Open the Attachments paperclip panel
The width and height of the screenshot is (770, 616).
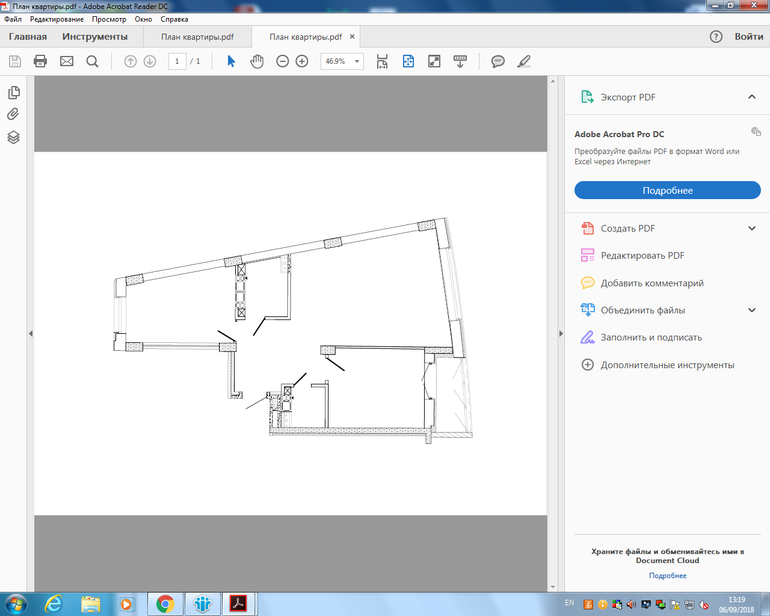point(14,114)
